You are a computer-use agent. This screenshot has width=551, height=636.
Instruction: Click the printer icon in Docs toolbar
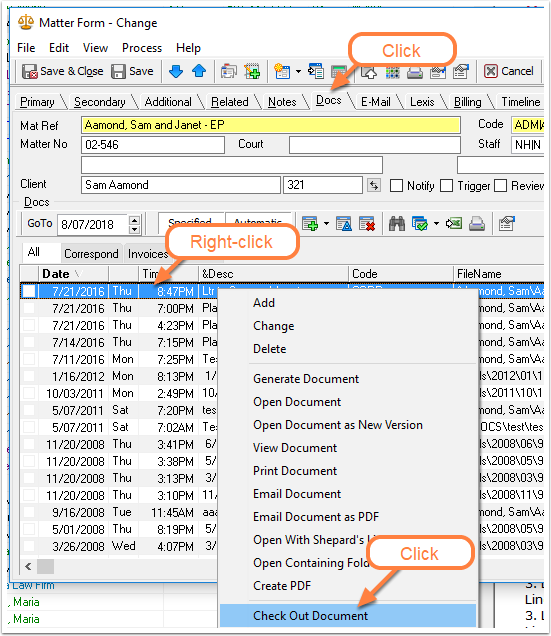pyautogui.click(x=477, y=223)
